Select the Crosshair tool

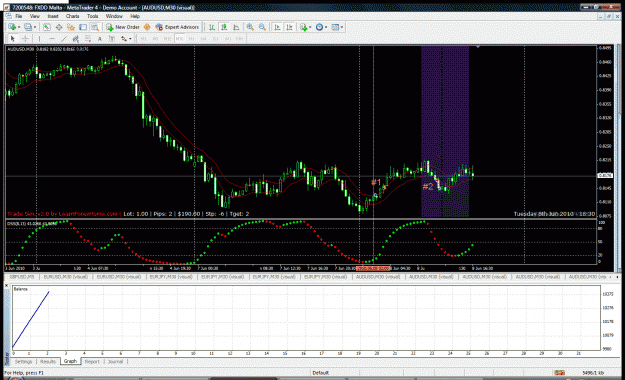click(x=25, y=39)
